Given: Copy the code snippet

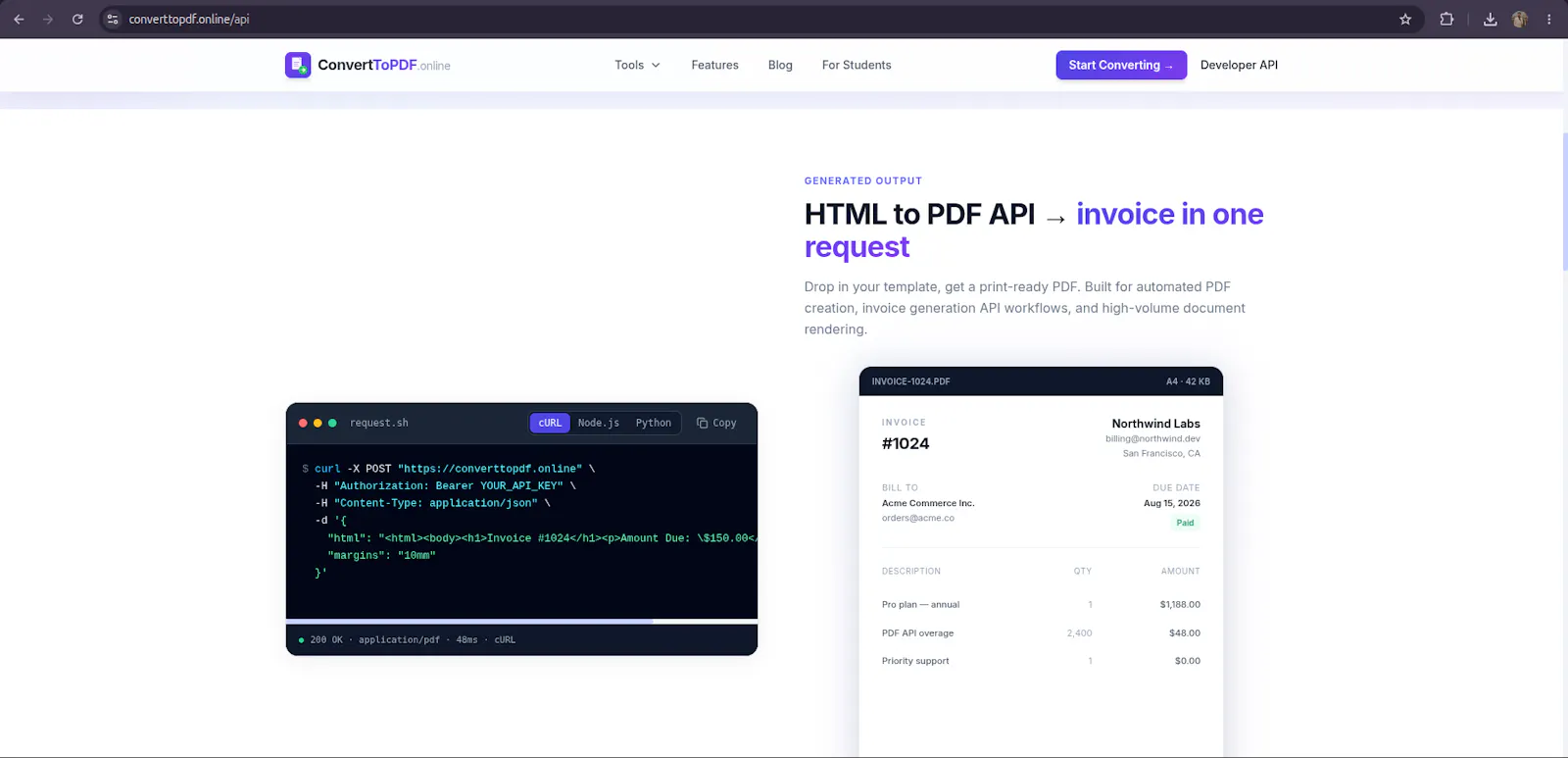Looking at the screenshot, I should (x=716, y=423).
